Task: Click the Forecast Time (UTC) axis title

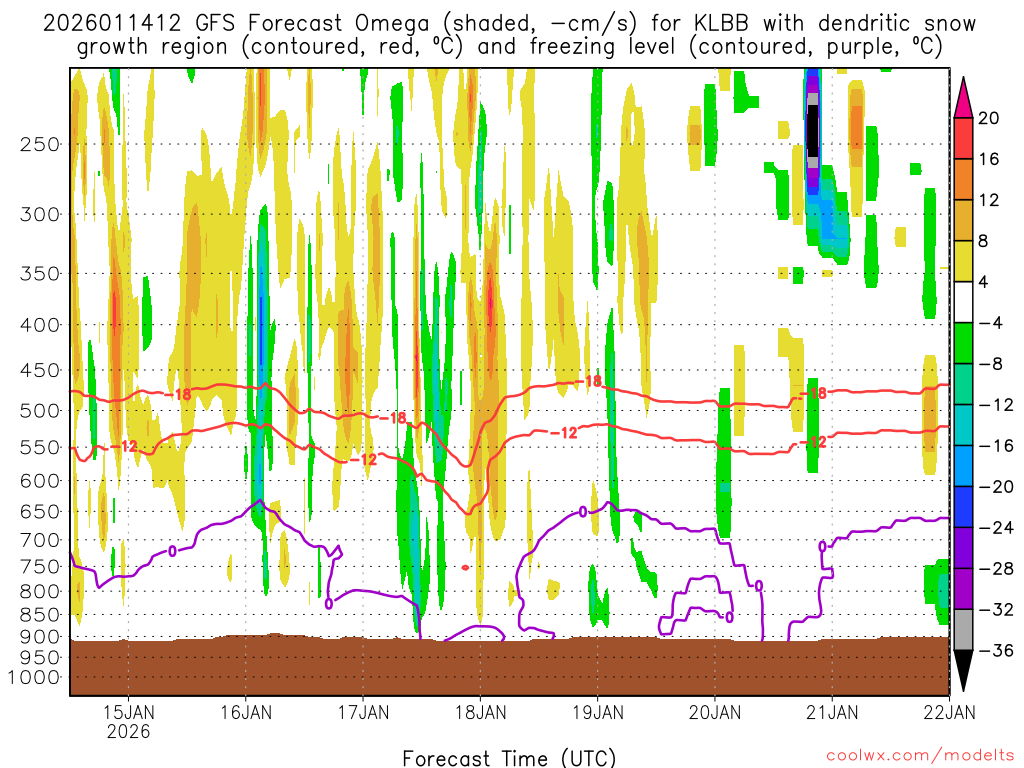Action: point(509,757)
